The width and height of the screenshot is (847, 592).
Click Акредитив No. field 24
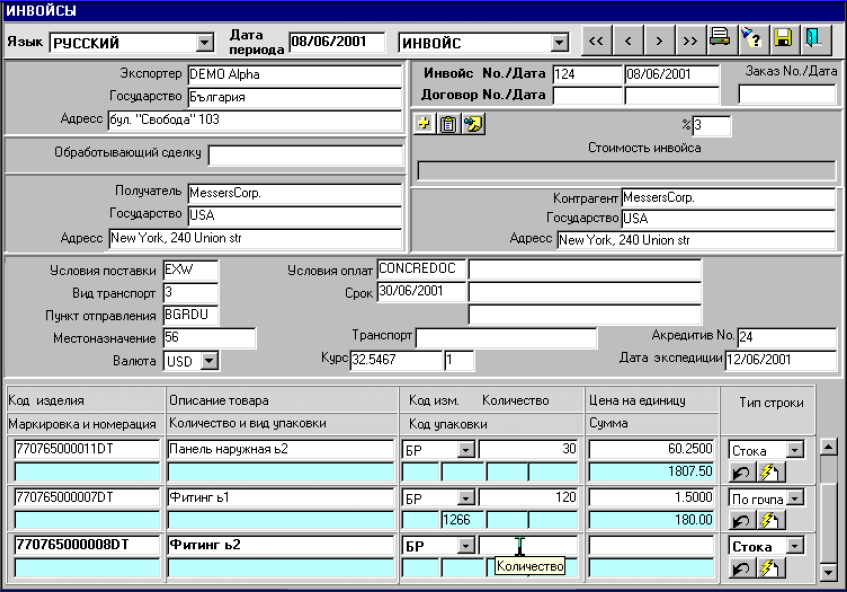(787, 337)
